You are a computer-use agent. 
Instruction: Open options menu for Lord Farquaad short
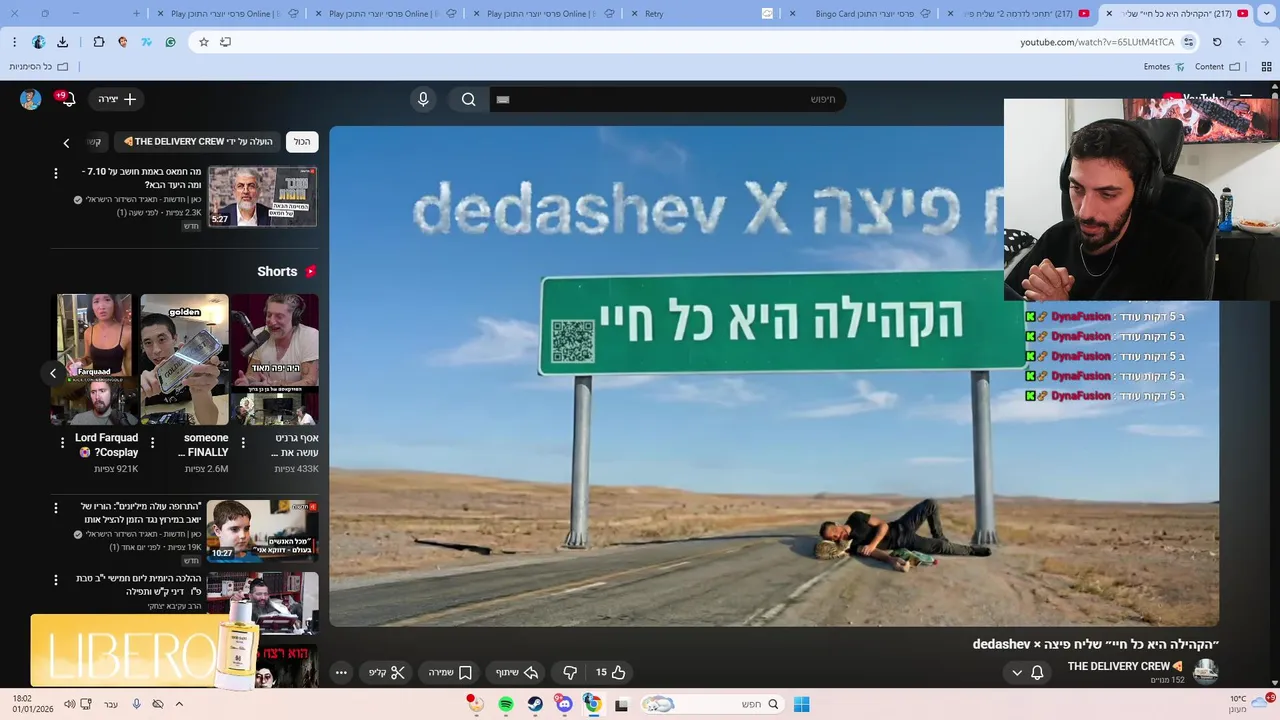pyautogui.click(x=62, y=442)
